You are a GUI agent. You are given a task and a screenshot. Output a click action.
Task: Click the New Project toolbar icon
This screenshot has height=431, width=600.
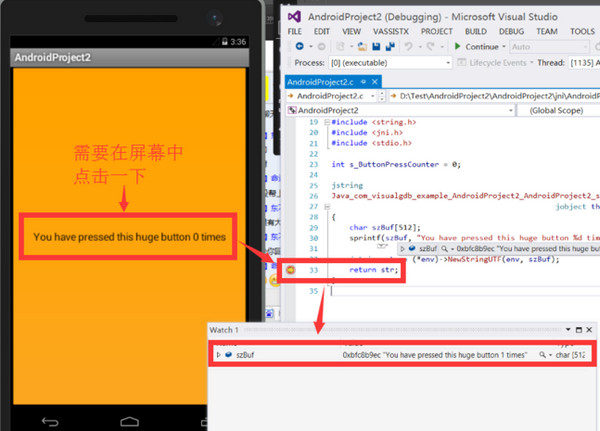point(340,47)
